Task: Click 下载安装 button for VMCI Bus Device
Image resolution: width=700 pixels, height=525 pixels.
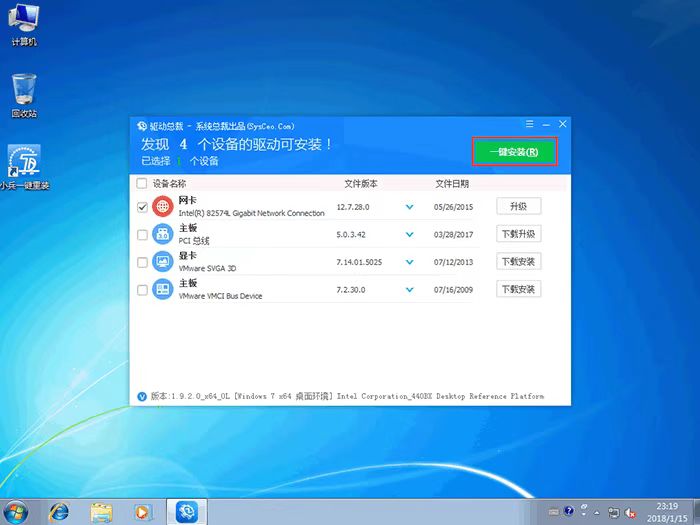Action: coord(519,289)
